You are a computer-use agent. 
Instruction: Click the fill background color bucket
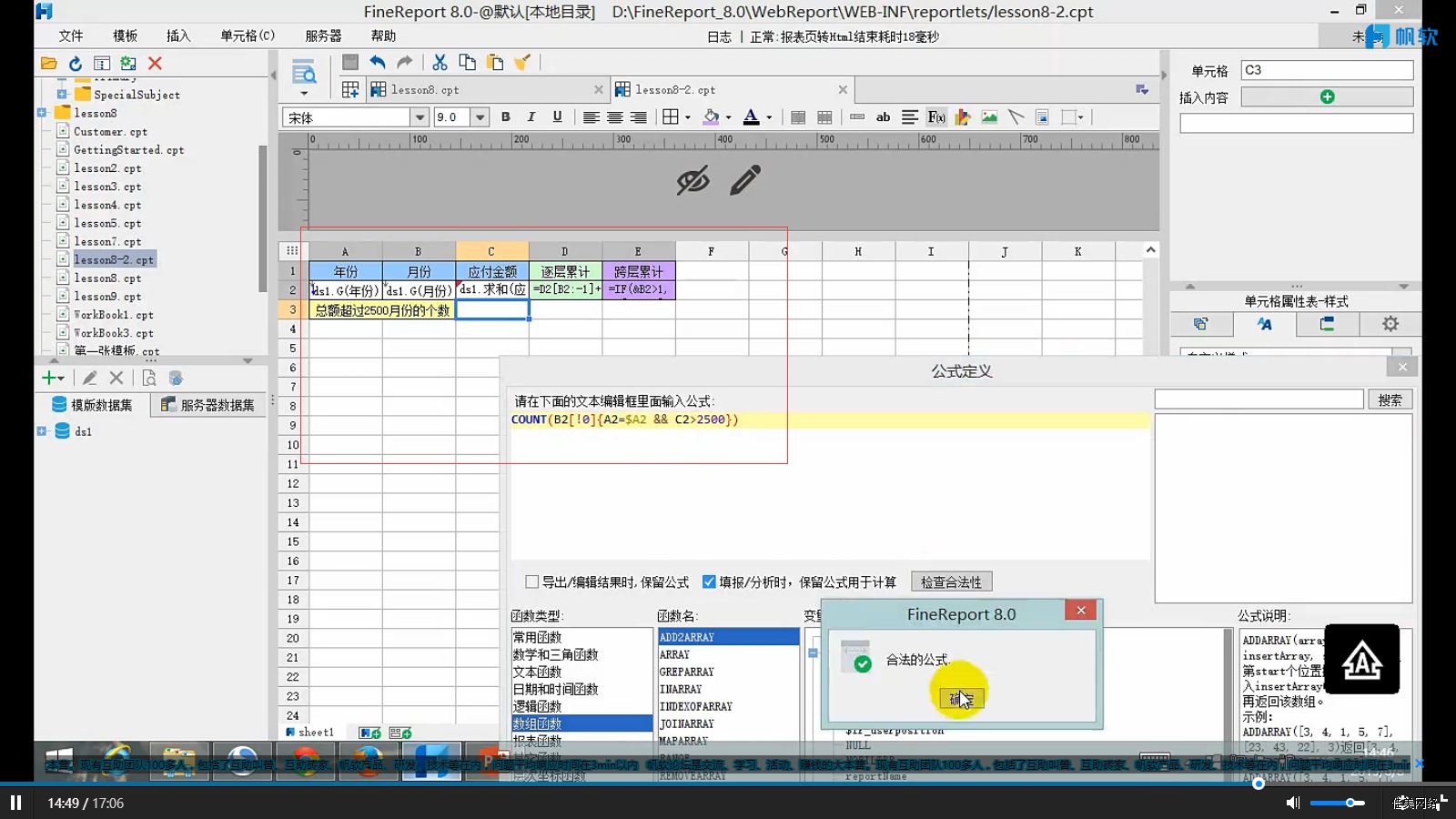(712, 116)
